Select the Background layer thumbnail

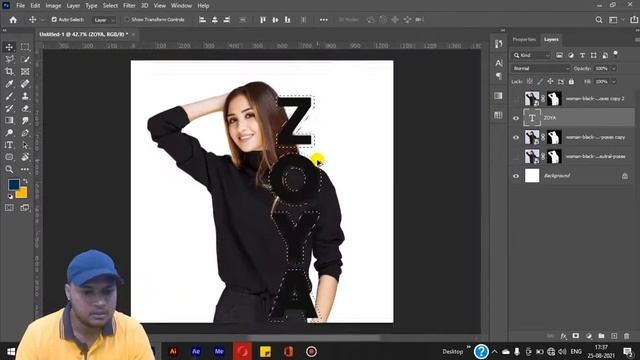click(532, 176)
